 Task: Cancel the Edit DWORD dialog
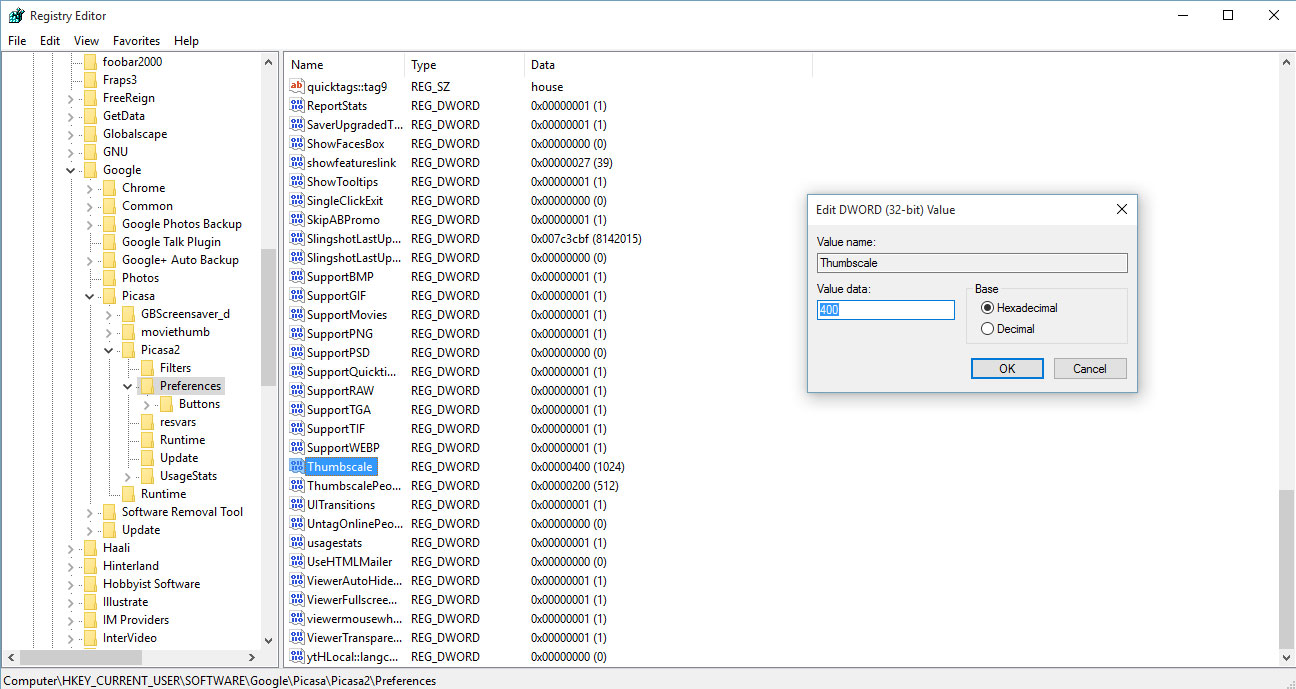pyautogui.click(x=1089, y=369)
